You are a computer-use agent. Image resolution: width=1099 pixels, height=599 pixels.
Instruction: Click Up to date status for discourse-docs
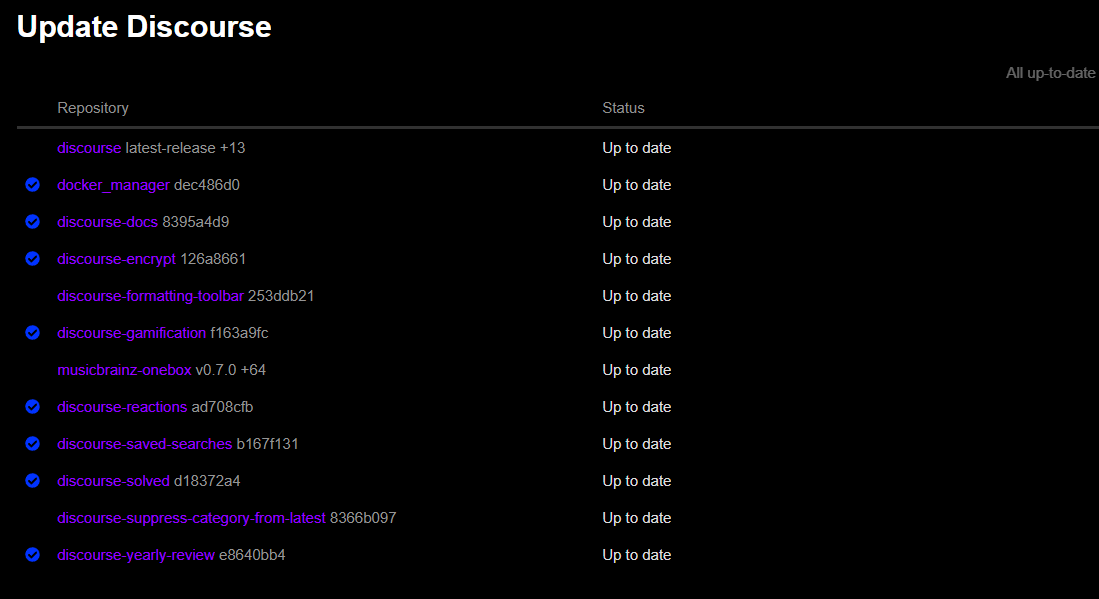(636, 222)
